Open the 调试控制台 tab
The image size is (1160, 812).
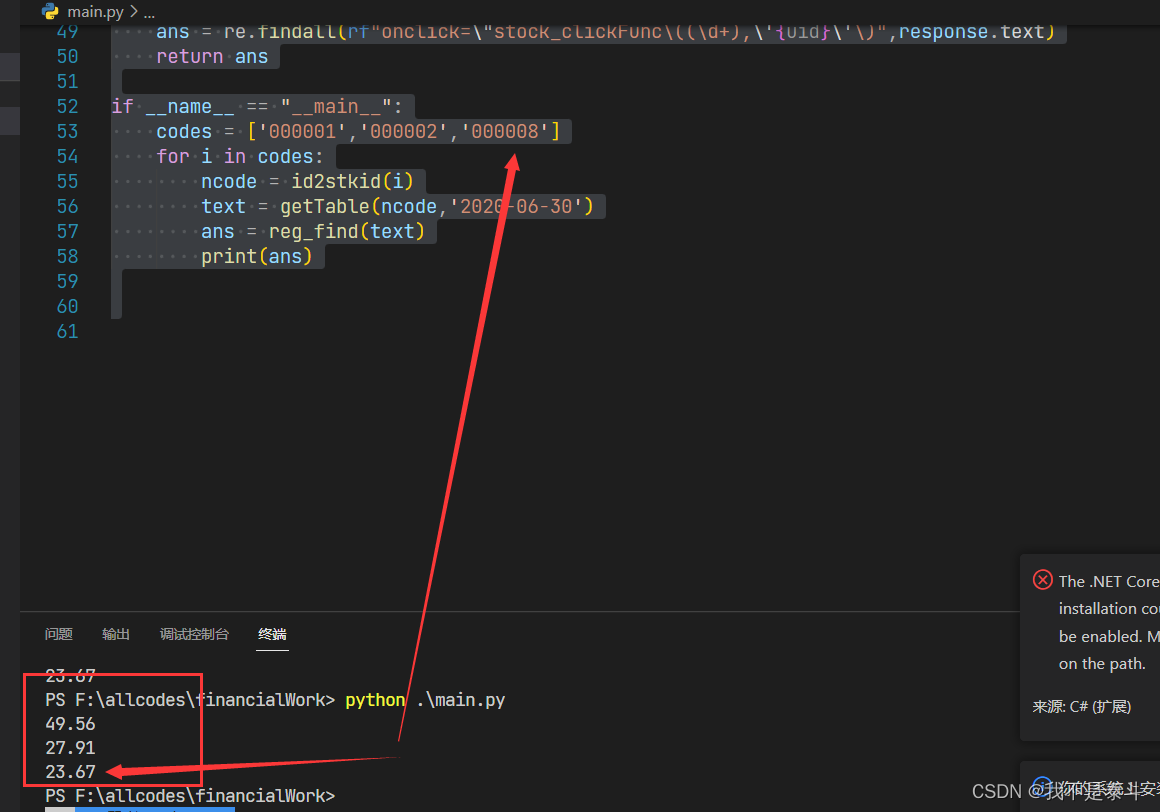[x=195, y=634]
